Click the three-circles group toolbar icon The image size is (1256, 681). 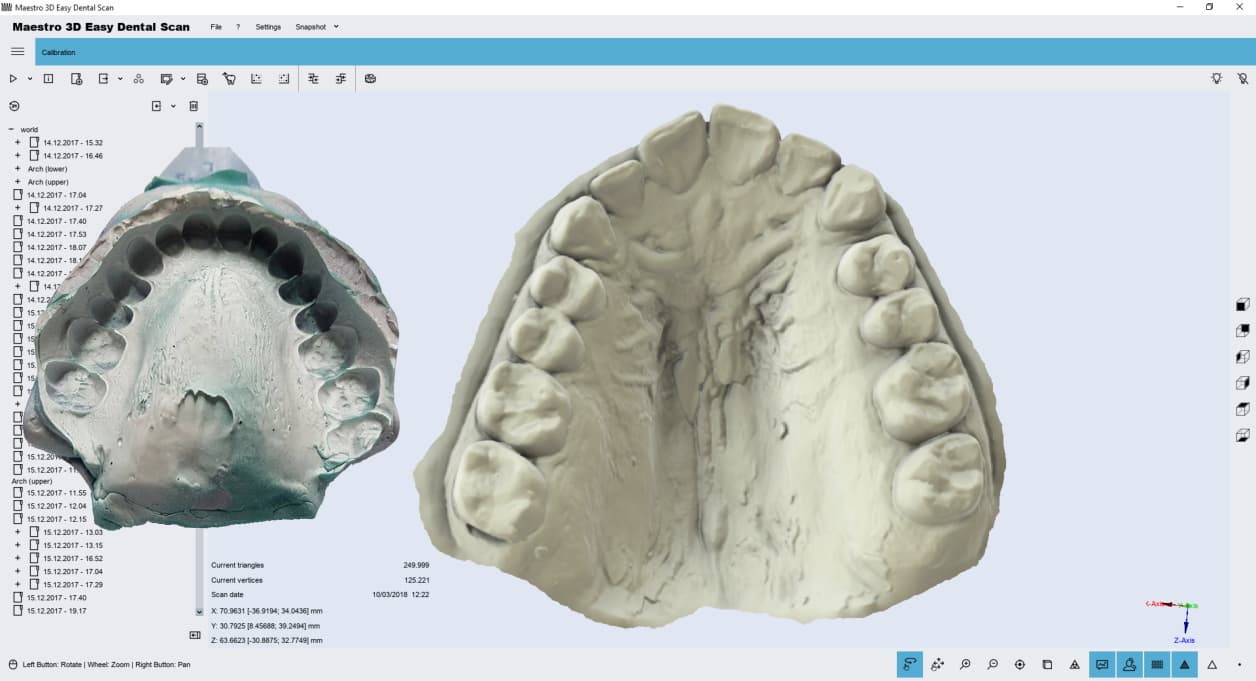138,78
